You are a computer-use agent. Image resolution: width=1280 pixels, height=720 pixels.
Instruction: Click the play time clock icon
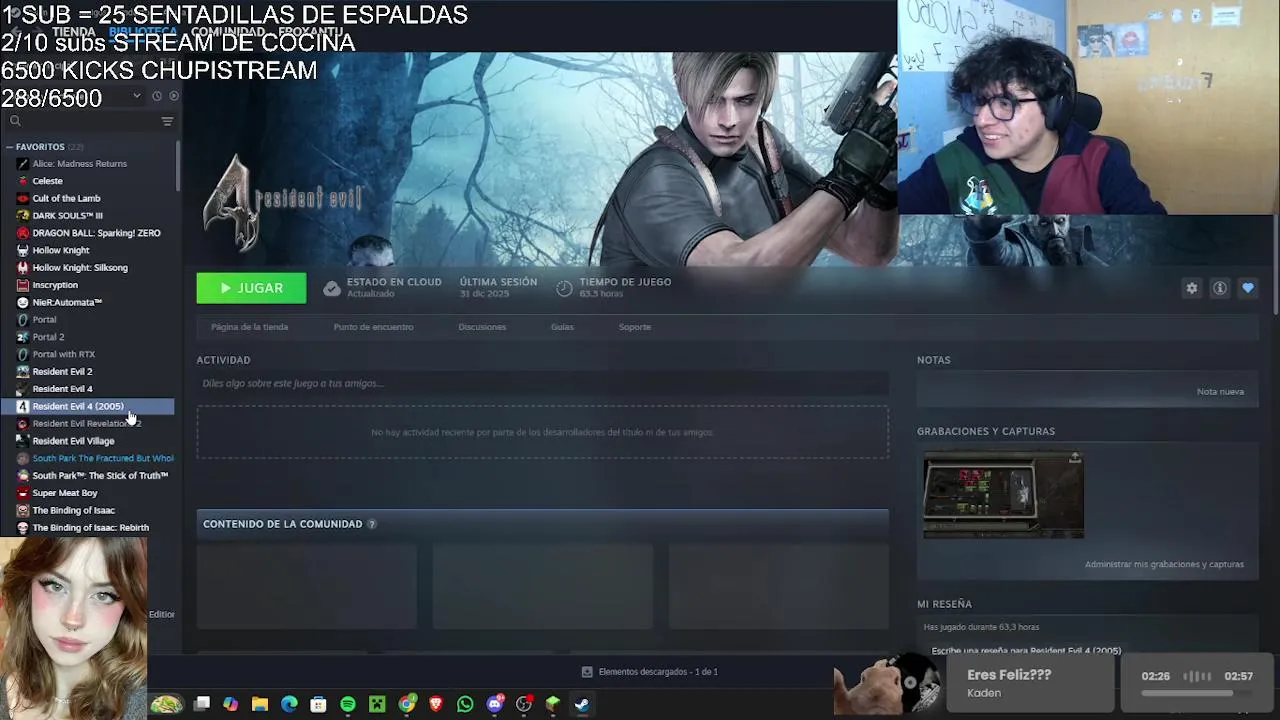564,288
